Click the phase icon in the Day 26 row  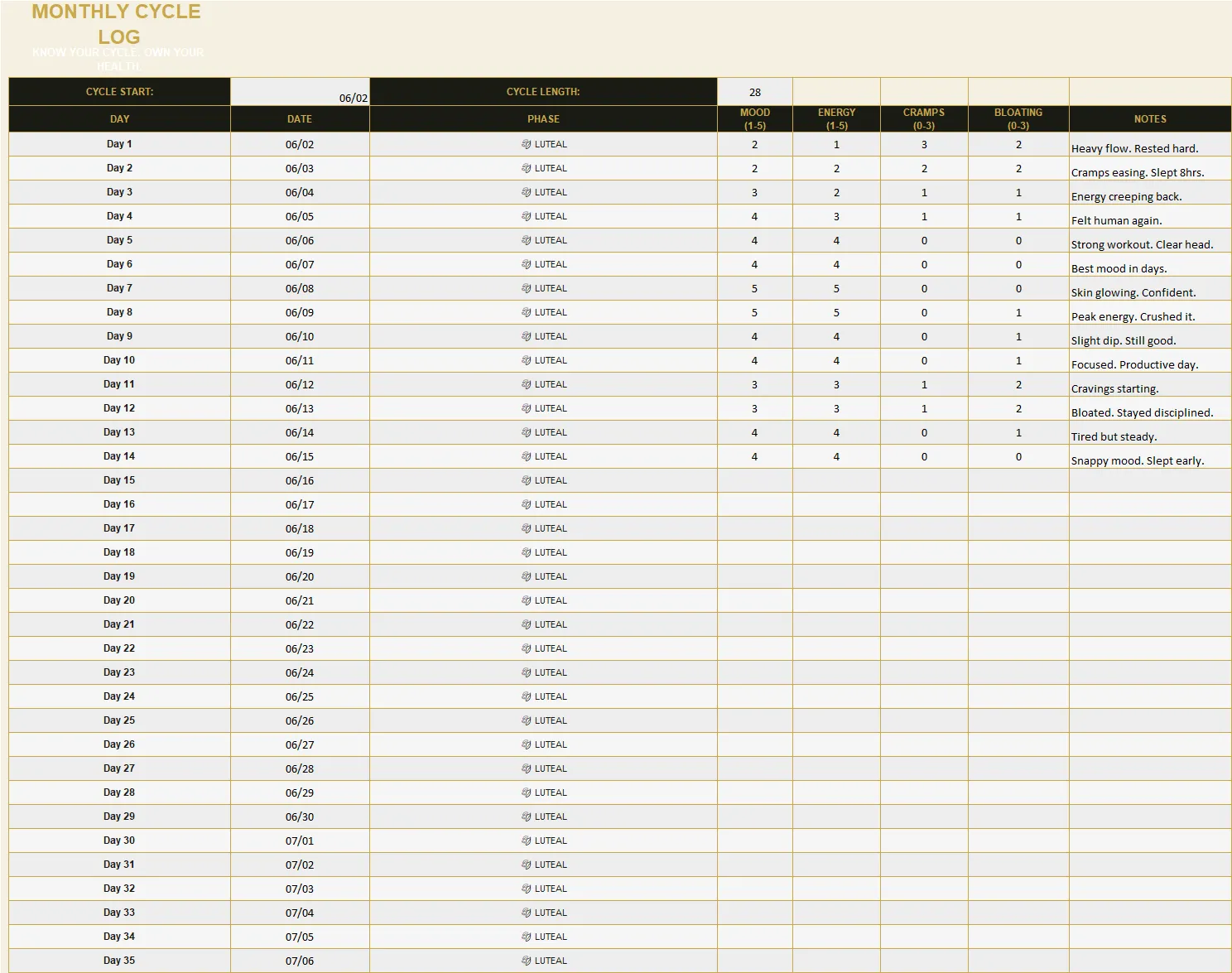[x=526, y=744]
